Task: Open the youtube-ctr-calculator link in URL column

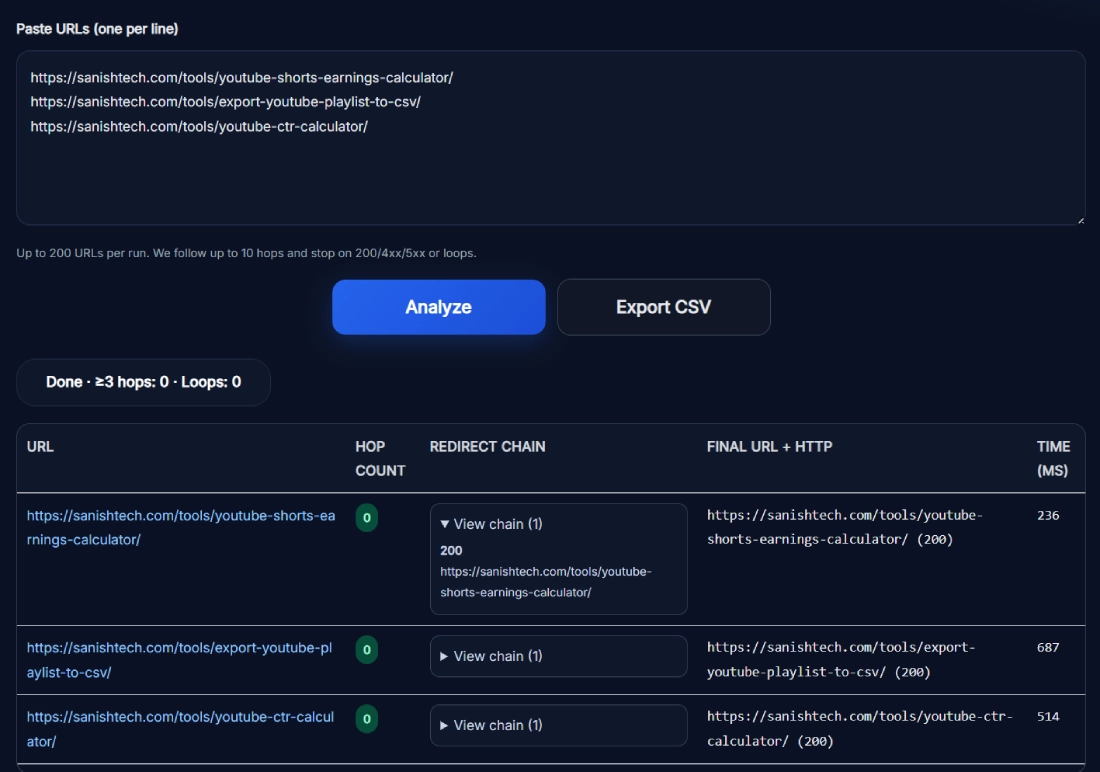Action: 180,717
